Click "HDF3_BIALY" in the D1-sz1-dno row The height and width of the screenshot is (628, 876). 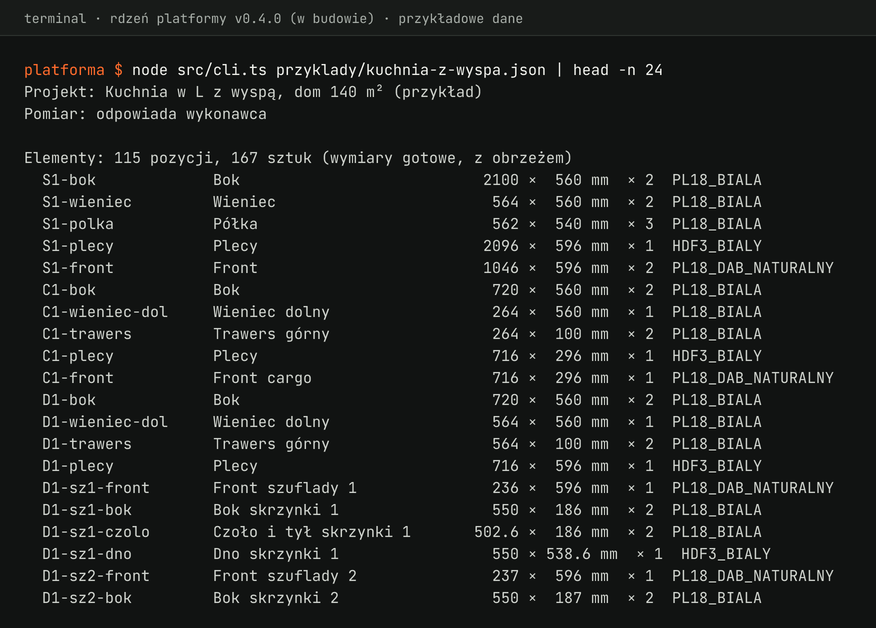click(x=726, y=554)
